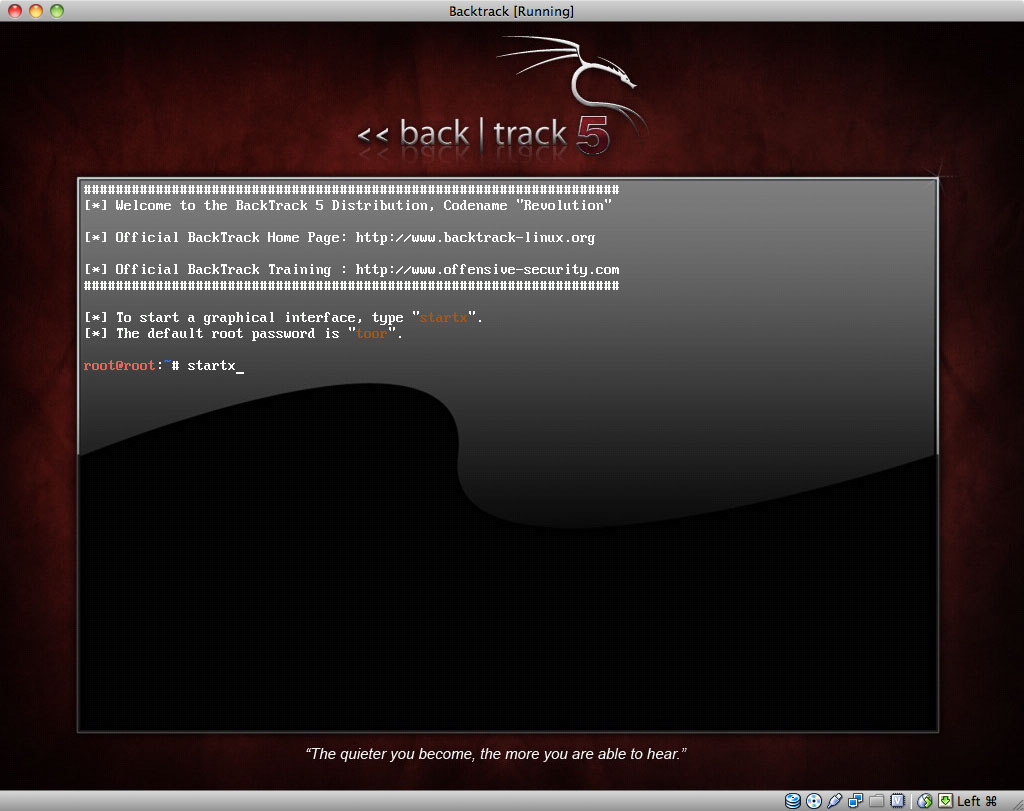Viewport: 1024px width, 811px height.
Task: Click the startx command at the prompt
Action: (211, 366)
